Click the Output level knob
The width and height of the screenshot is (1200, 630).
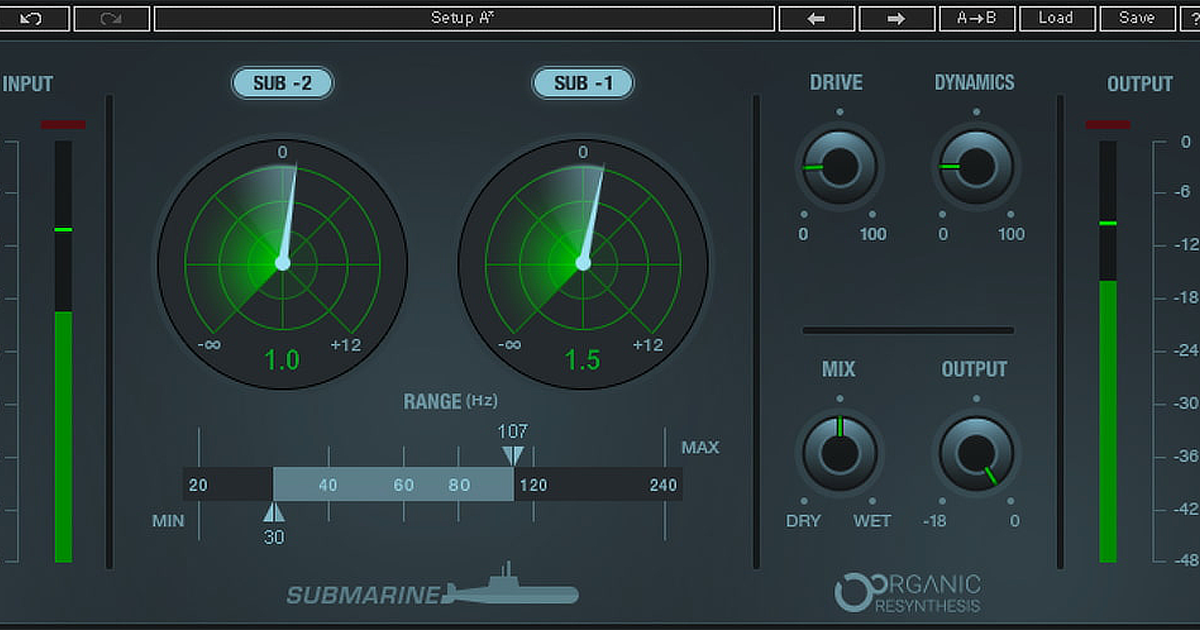click(x=976, y=453)
